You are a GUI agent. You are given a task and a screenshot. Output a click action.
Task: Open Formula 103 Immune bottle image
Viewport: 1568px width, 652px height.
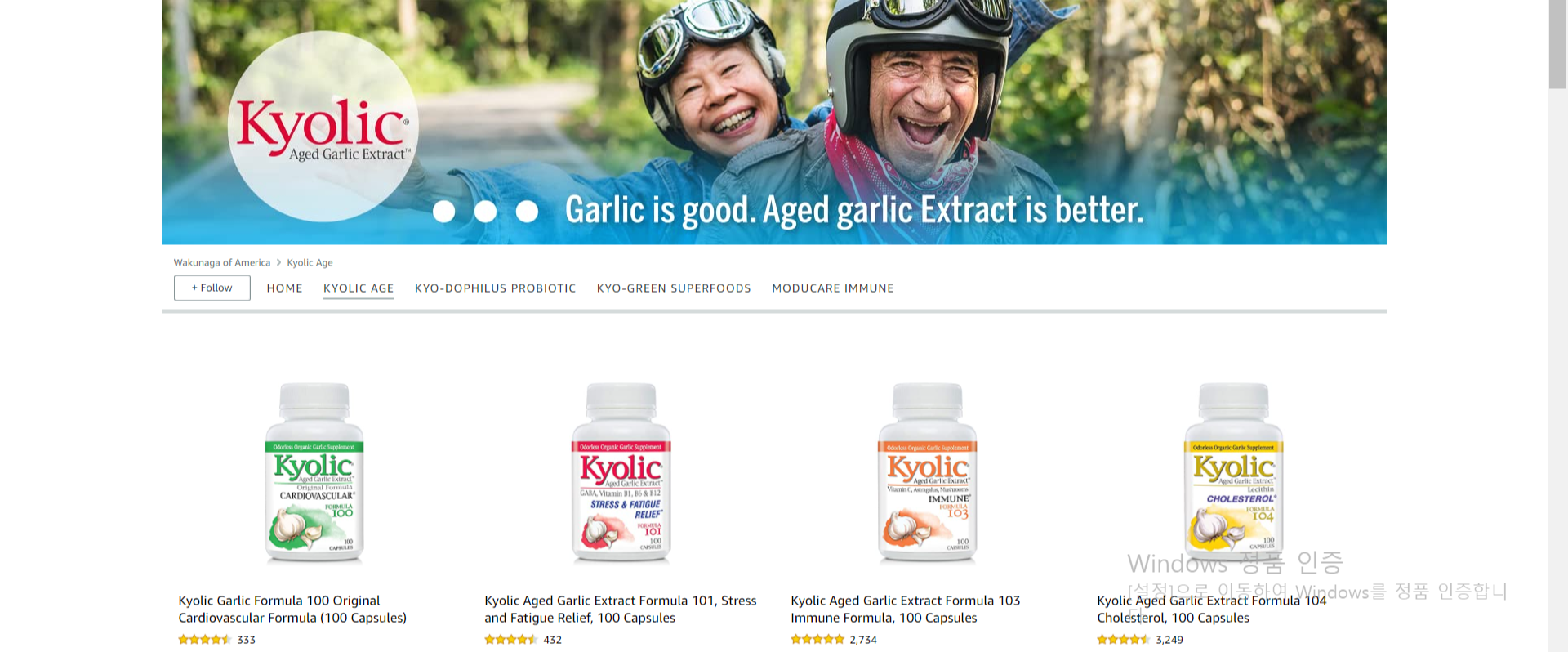[927, 472]
